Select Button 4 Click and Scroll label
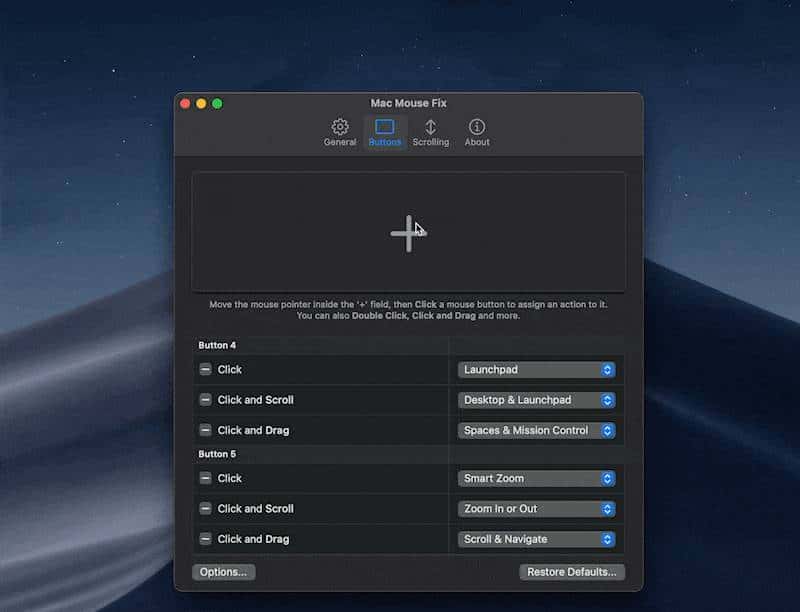 coord(256,400)
